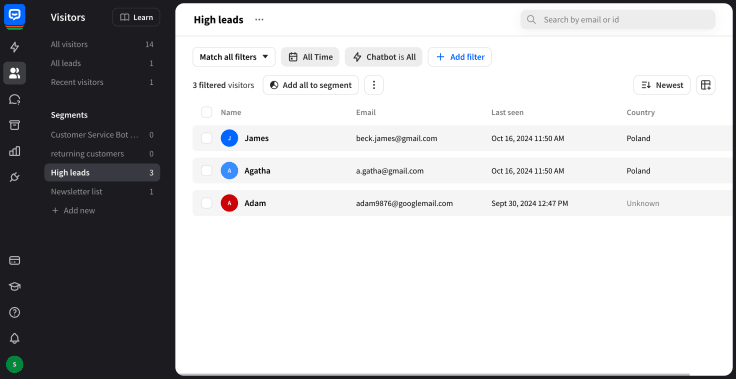Click the Last seen column header

coord(507,112)
